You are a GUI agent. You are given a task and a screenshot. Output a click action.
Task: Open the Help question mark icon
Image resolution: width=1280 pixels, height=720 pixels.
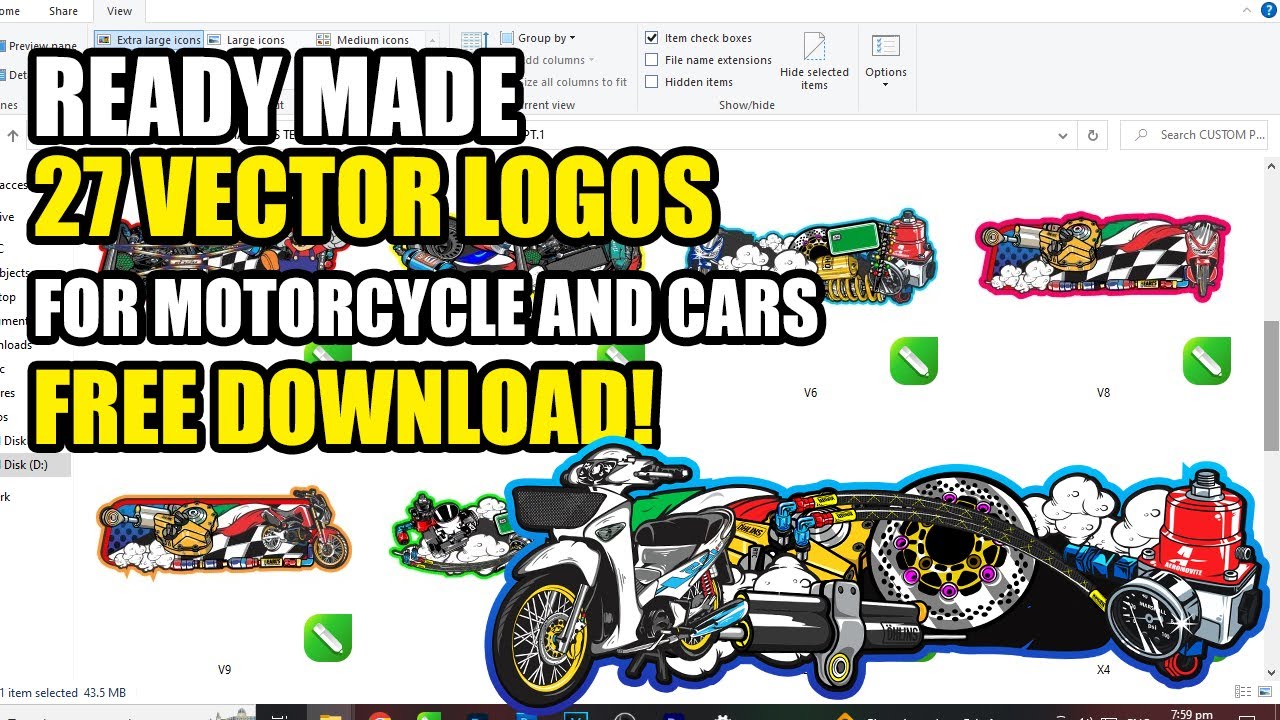[x=1269, y=10]
